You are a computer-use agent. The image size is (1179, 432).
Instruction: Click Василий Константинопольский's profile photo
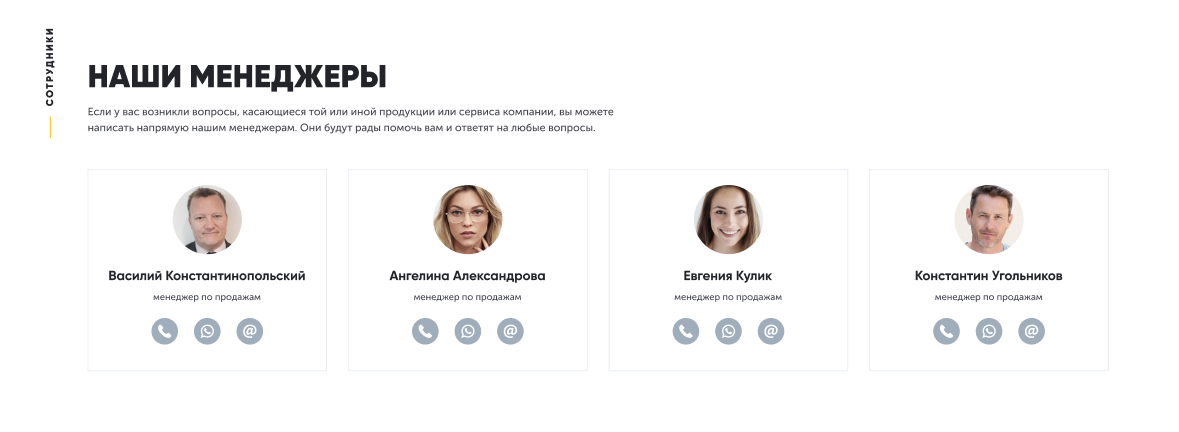207,219
